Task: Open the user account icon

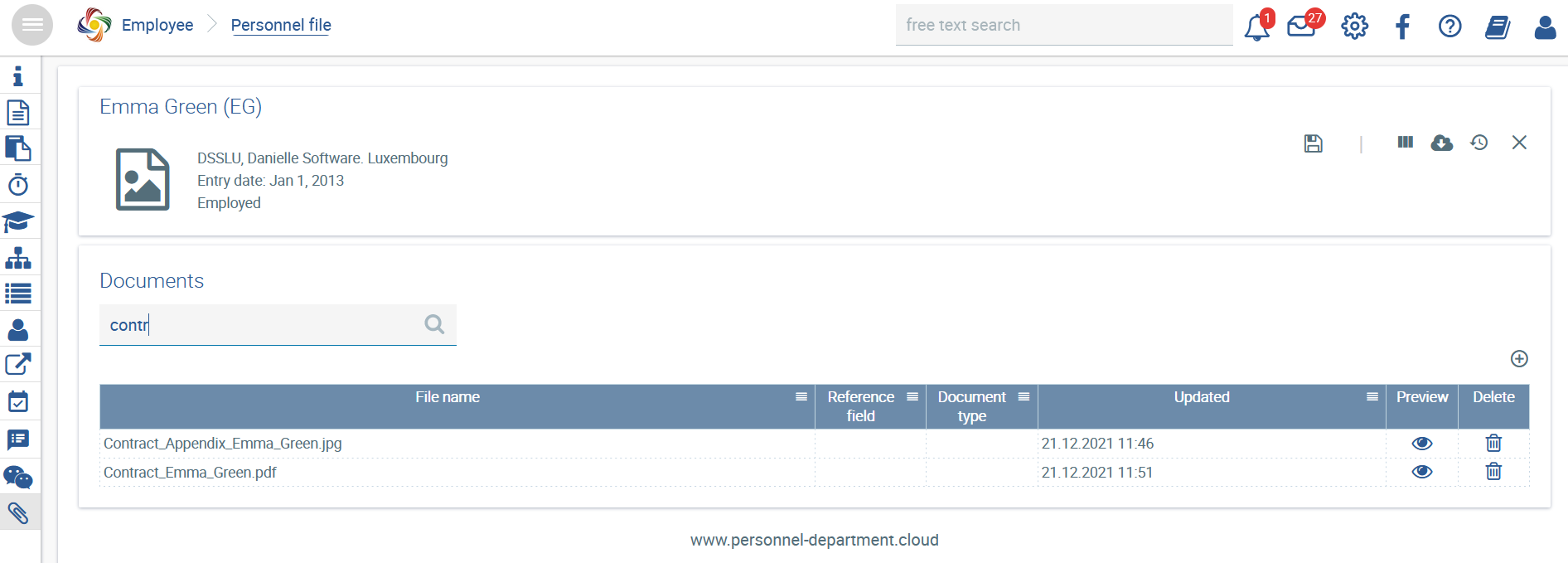Action: coord(1545,27)
